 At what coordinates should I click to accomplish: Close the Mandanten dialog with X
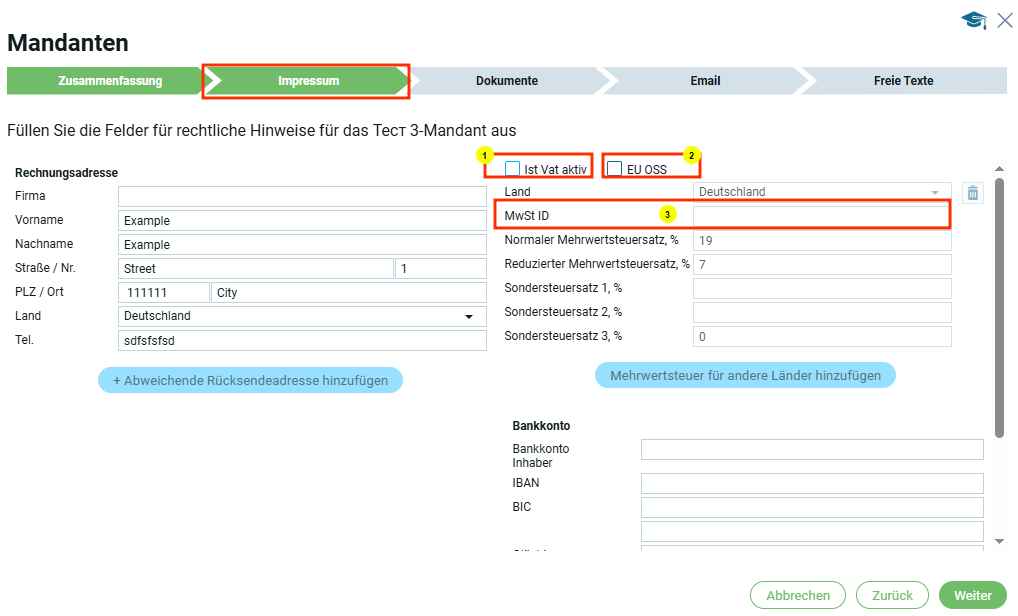[1005, 20]
